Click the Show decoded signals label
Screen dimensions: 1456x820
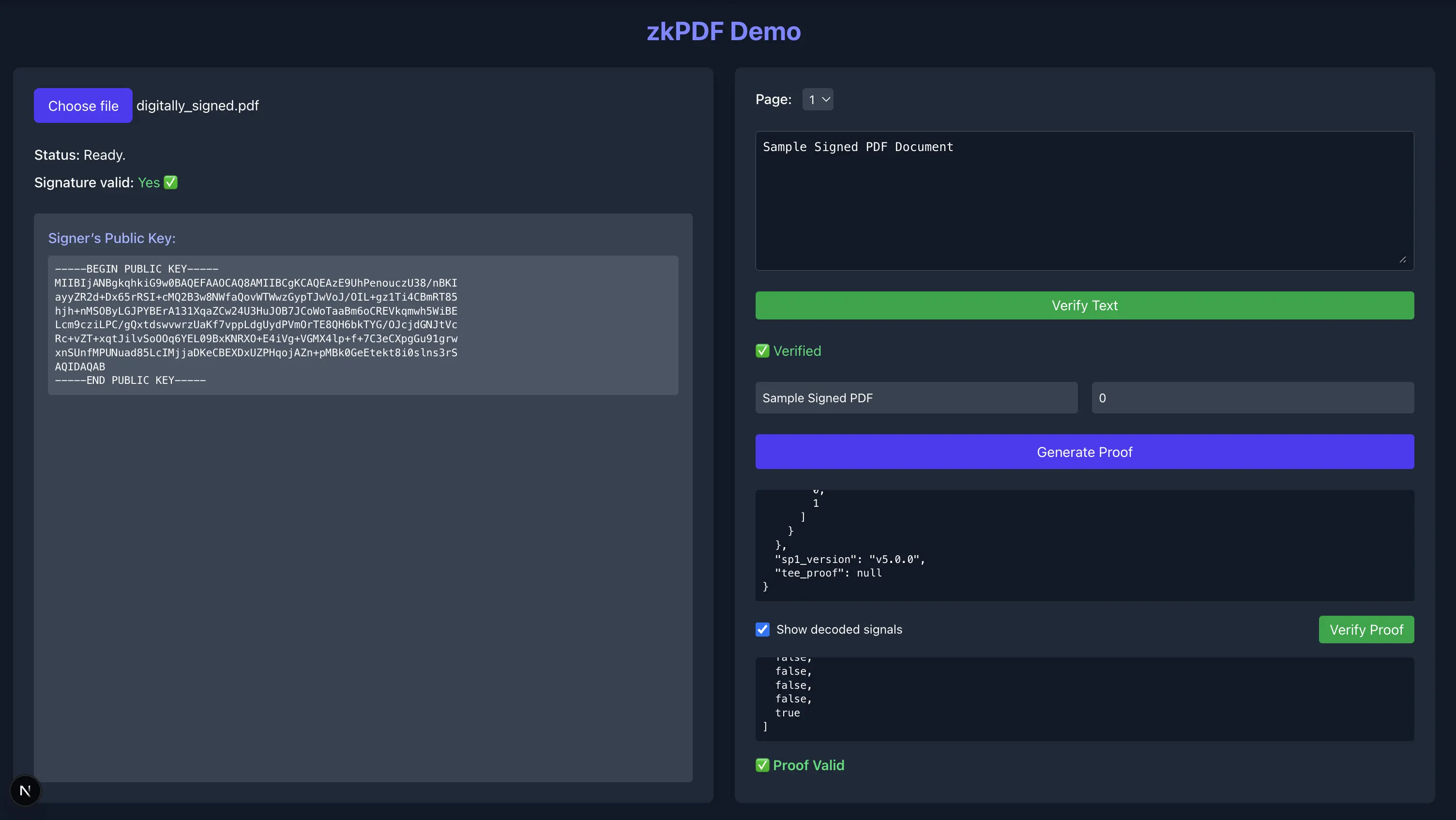click(838, 629)
